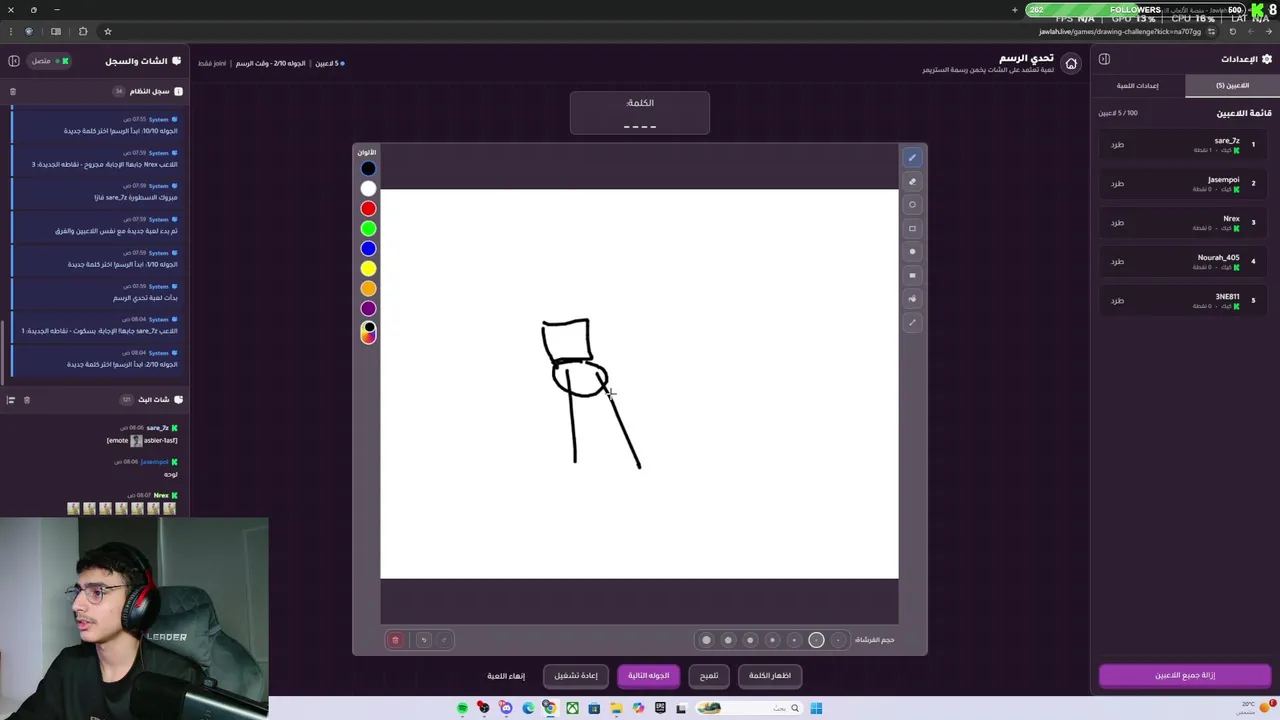The image size is (1280, 720).
Task: Open the custom gradient color picker
Action: click(368, 332)
